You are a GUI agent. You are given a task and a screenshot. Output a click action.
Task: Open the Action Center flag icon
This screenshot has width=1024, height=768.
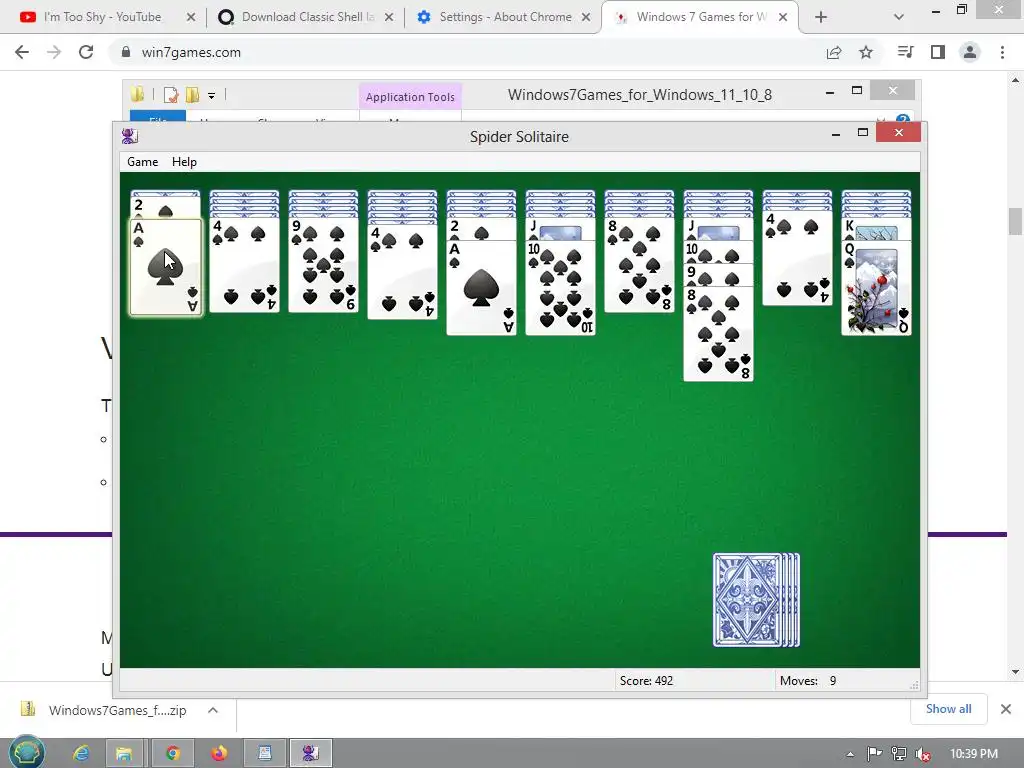[874, 754]
